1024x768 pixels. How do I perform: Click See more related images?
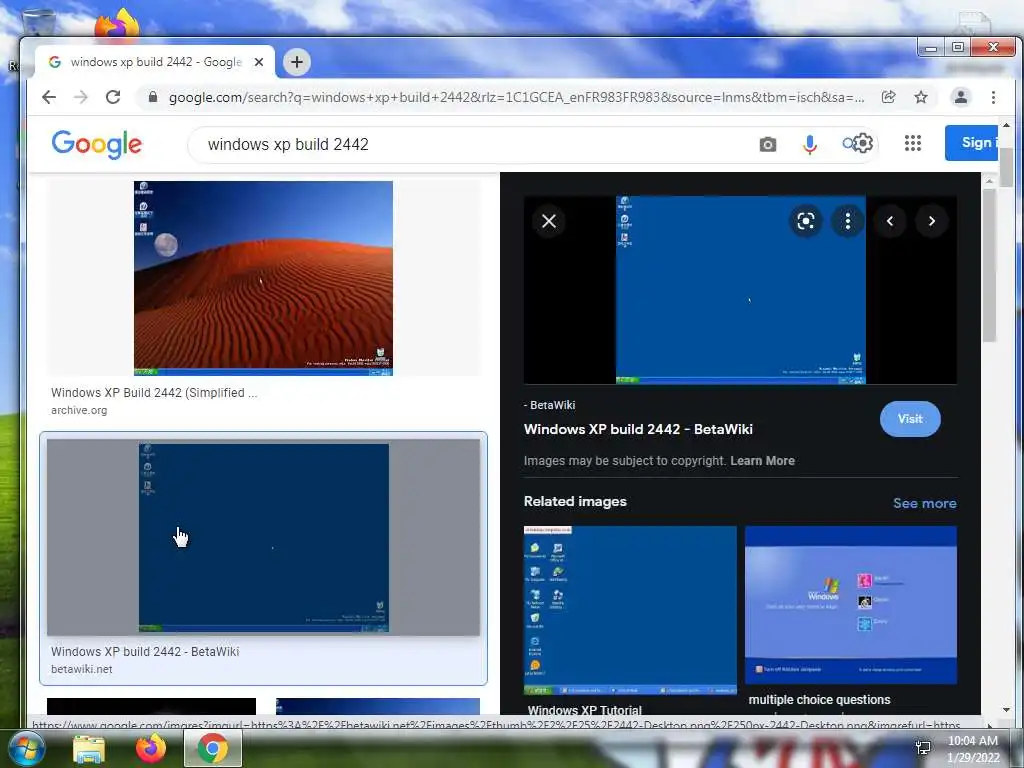(924, 503)
